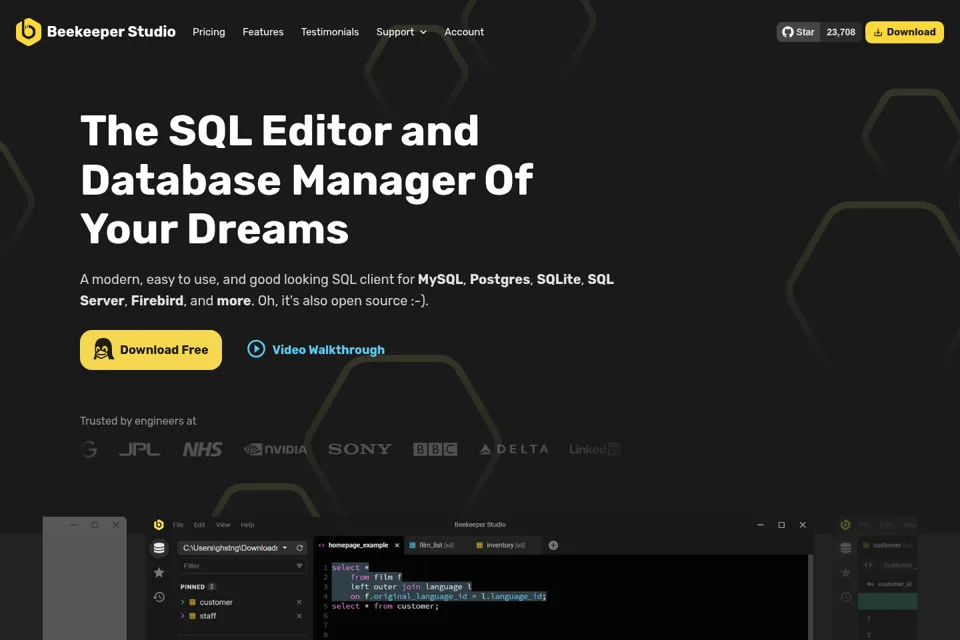
Task: Click the vertical scrollbar in the query editor
Action: [811, 597]
